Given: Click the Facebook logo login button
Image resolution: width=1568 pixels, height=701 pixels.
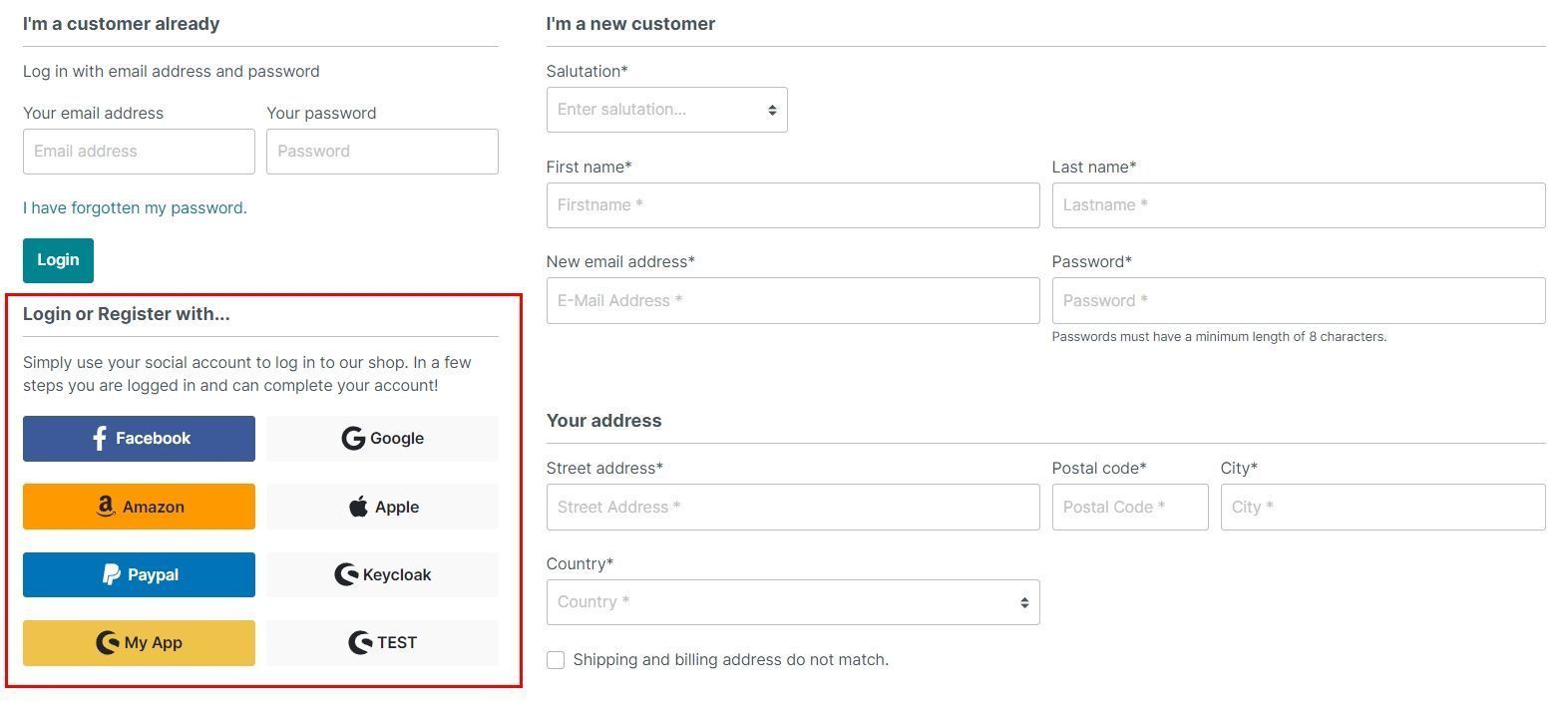Looking at the screenshot, I should 139,439.
